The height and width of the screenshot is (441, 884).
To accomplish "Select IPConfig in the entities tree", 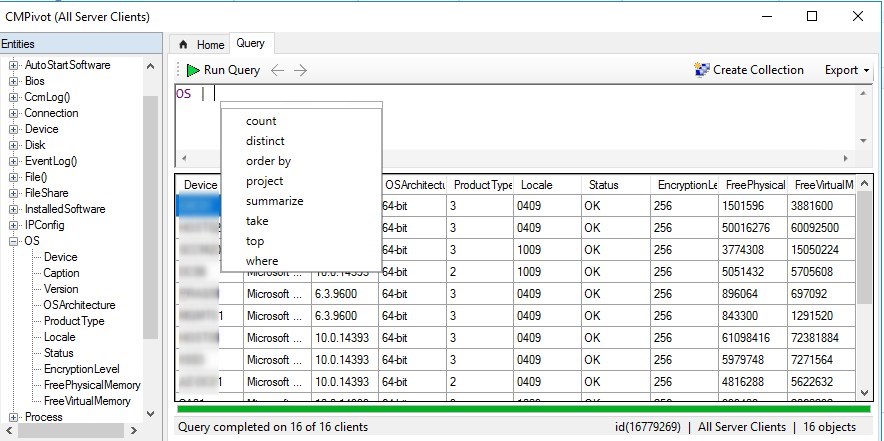I will click(x=45, y=225).
